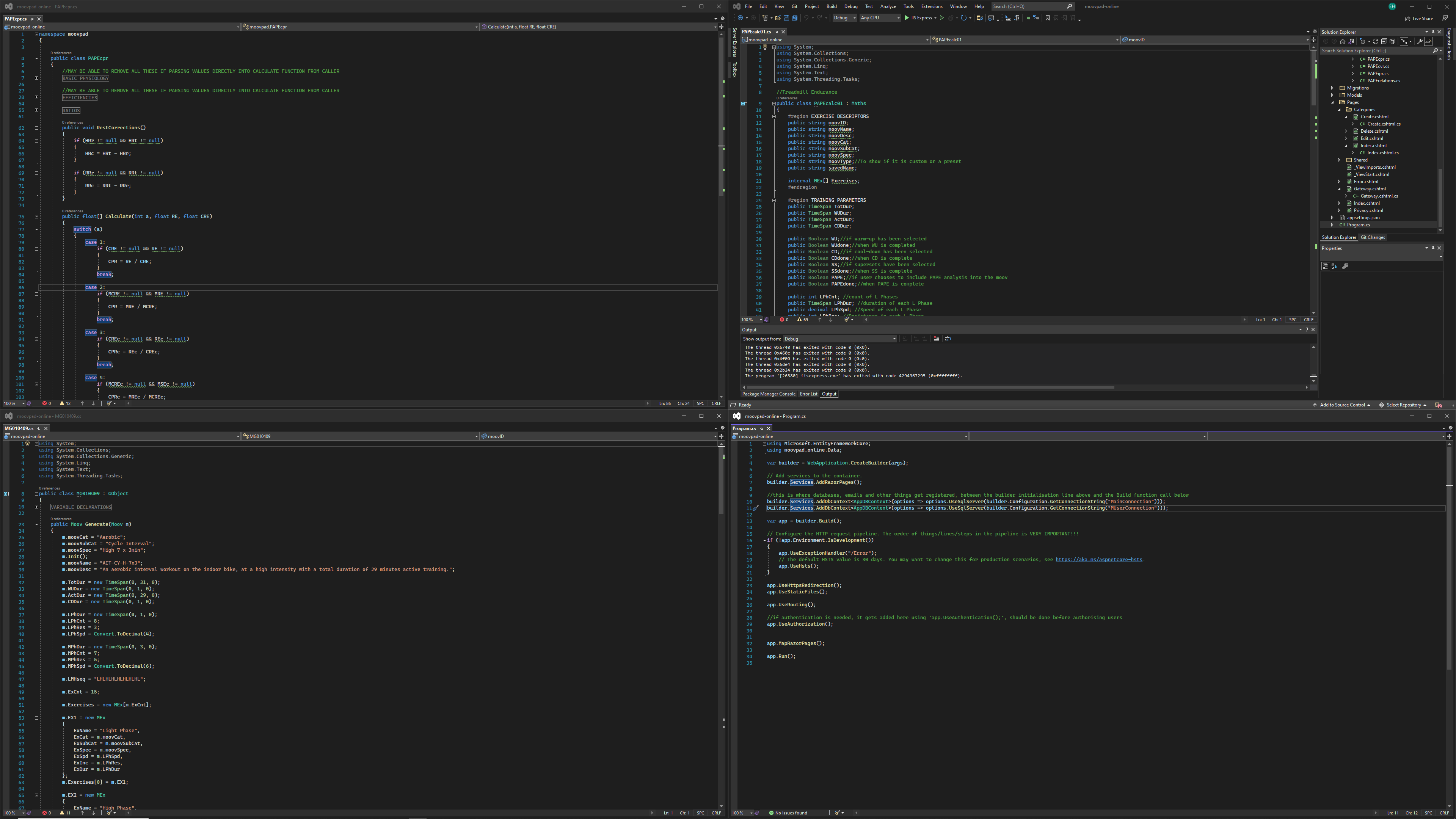Open Properties wrench in Solution Explorer toolbar
Screen dimensions: 1456x819
coord(1420,41)
